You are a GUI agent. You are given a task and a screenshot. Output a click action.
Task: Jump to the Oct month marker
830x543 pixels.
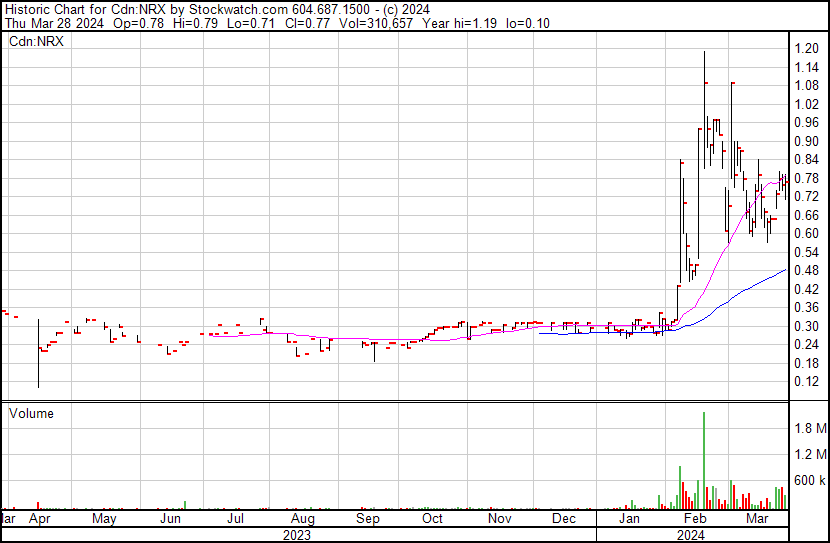tap(432, 520)
